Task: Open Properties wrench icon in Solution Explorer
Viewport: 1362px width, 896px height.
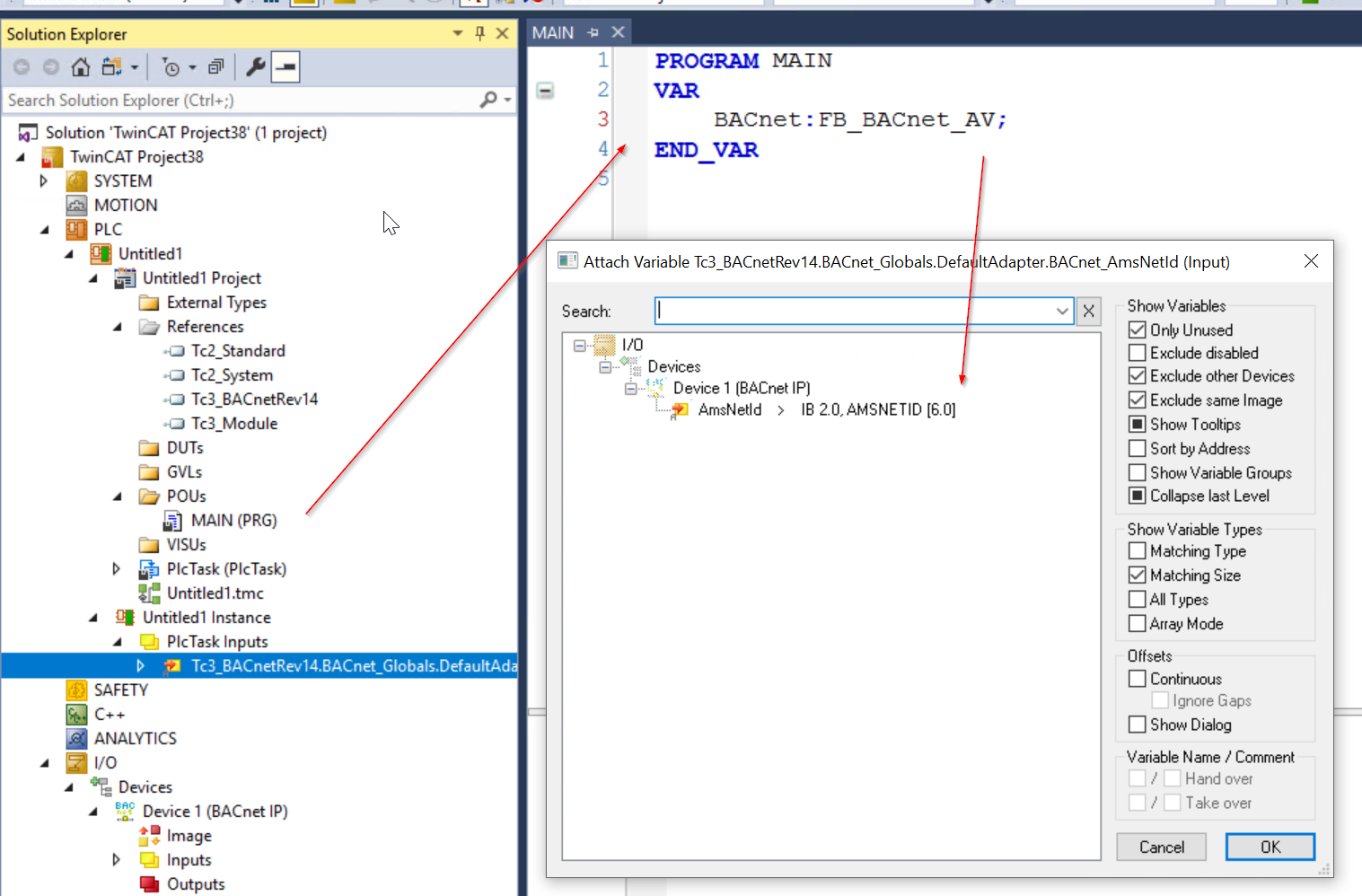Action: 255,67
